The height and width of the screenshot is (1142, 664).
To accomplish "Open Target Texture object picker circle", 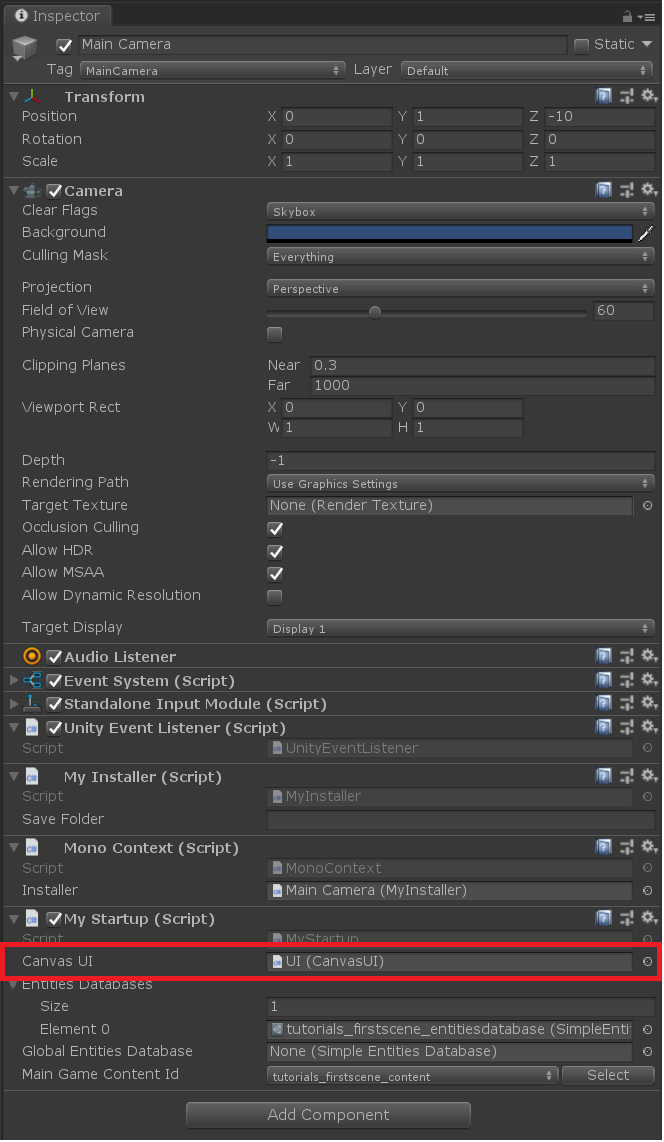I will point(647,505).
